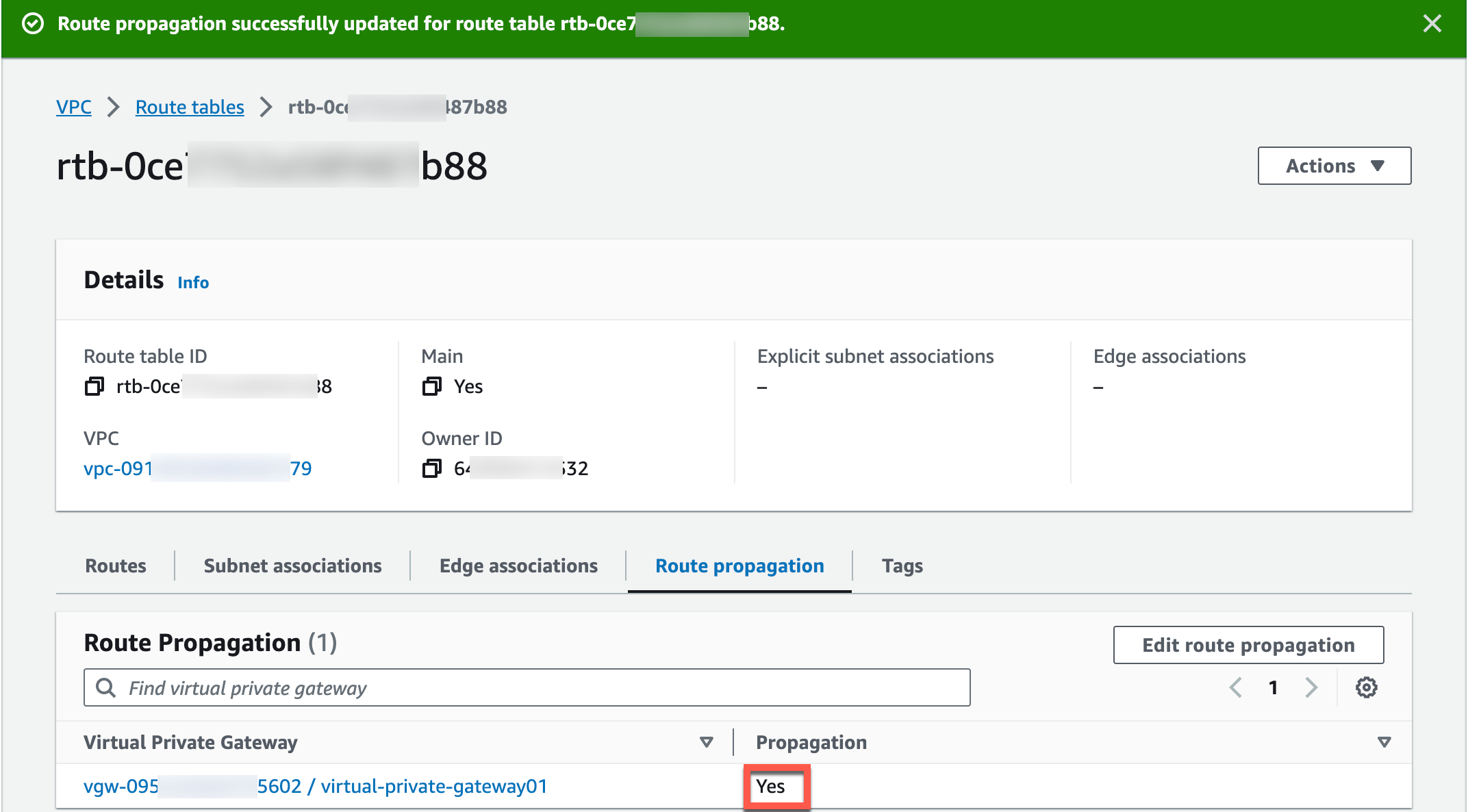Screen dimensions: 1468x812
Task: Go to the previous page of gateways
Action: (1235, 687)
